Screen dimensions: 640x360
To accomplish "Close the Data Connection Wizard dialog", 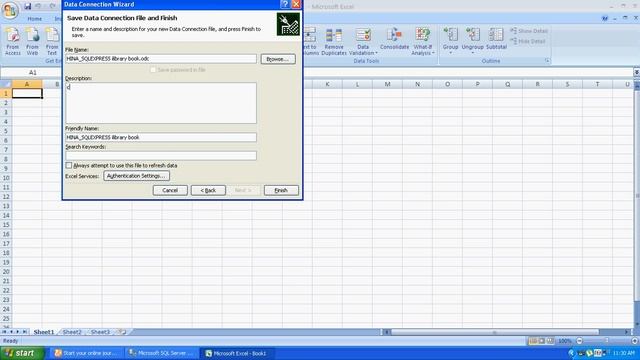I will click(296, 4).
